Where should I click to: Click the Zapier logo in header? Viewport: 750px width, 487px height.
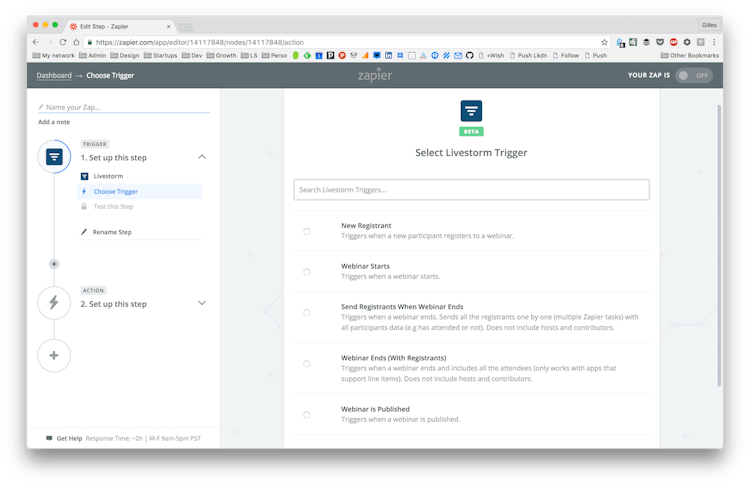tap(375, 75)
